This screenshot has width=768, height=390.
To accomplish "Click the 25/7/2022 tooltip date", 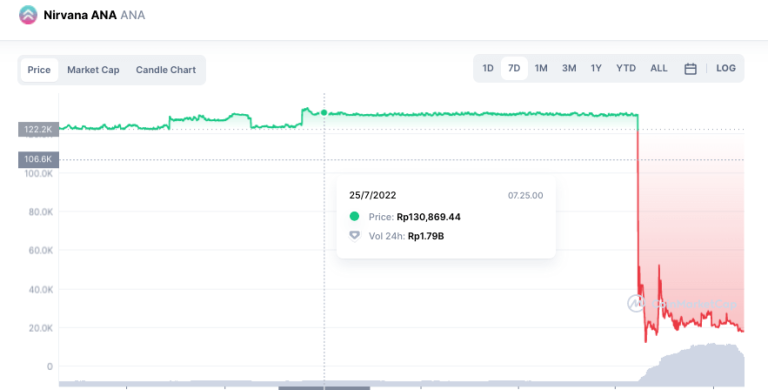I will coord(372,195).
